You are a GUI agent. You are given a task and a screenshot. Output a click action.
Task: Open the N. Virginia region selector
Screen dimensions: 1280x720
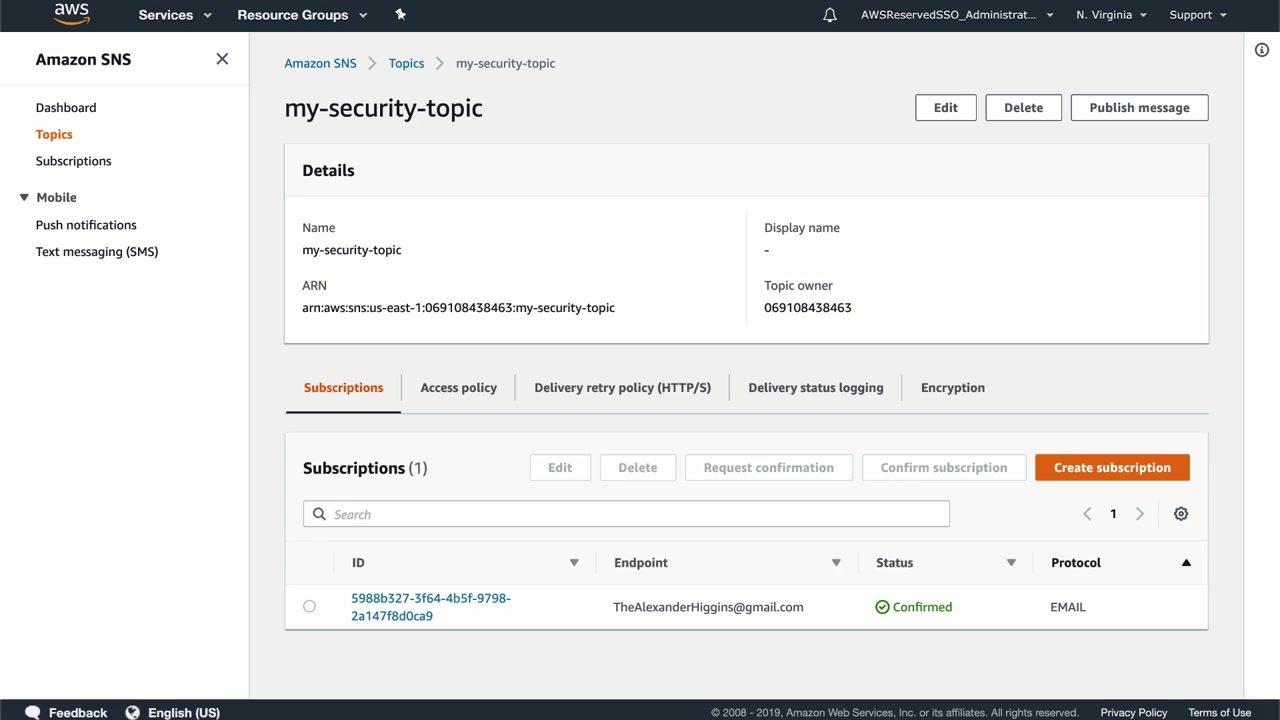click(x=1111, y=15)
